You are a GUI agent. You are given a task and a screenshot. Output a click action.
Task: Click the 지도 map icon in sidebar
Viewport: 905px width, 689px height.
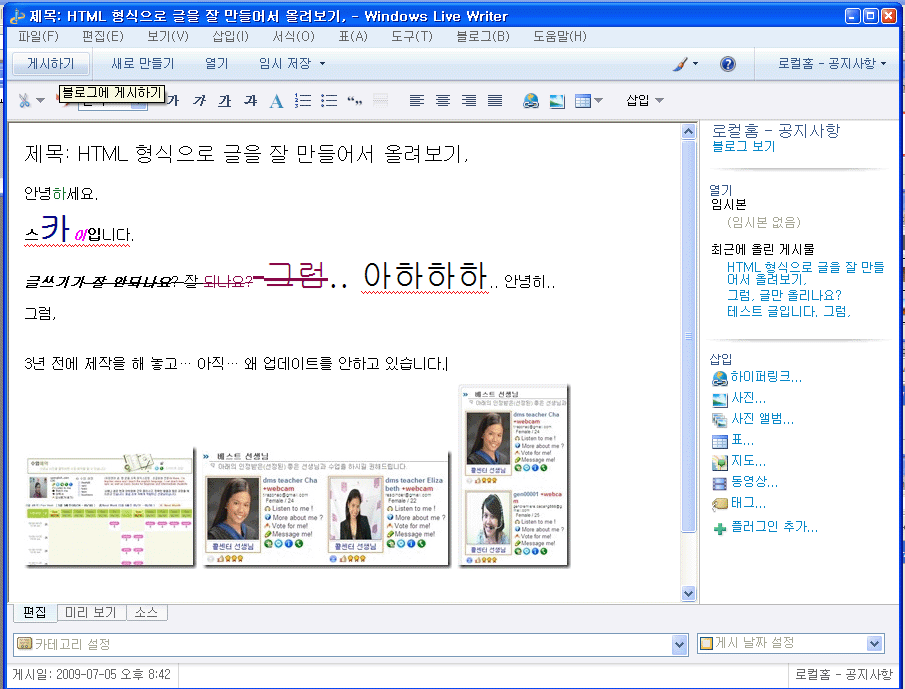coord(720,461)
